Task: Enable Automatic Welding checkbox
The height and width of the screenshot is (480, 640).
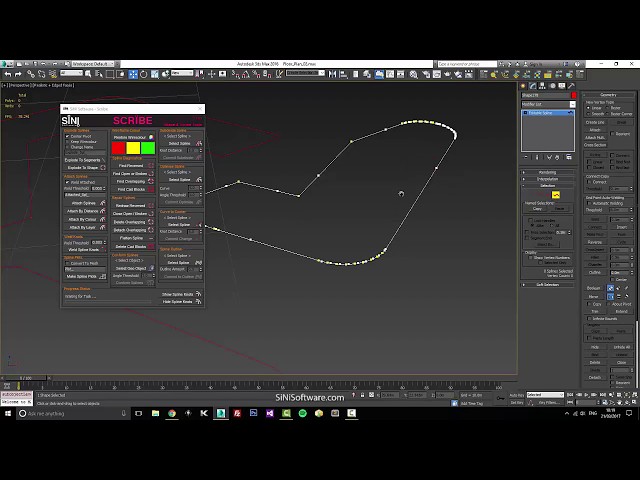Action: [589, 203]
